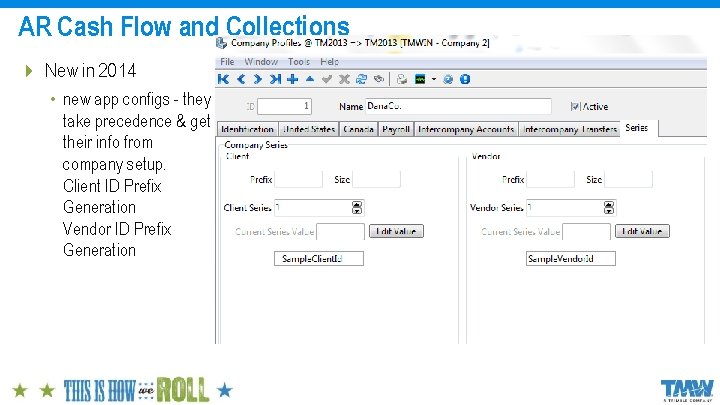Click the 'New in 2014' bullet text

coord(90,71)
